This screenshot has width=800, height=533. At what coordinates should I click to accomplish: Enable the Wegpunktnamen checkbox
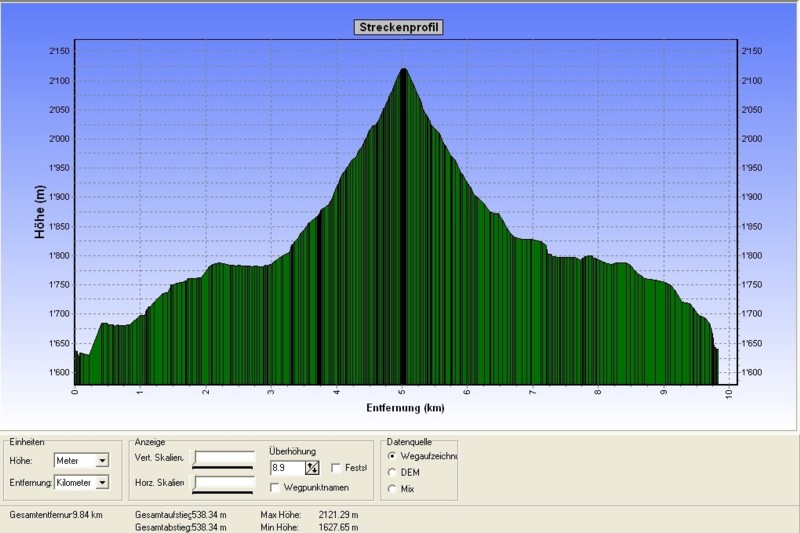coord(276,487)
